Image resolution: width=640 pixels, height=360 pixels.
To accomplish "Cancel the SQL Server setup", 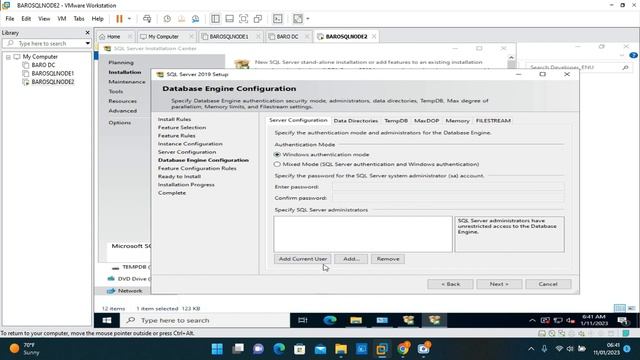I will (x=548, y=284).
